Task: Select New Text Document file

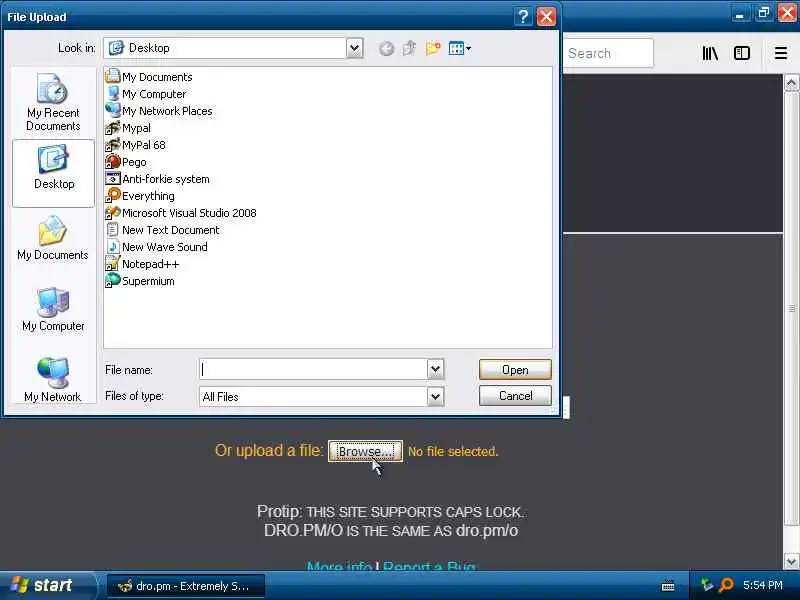Action: pos(162,230)
